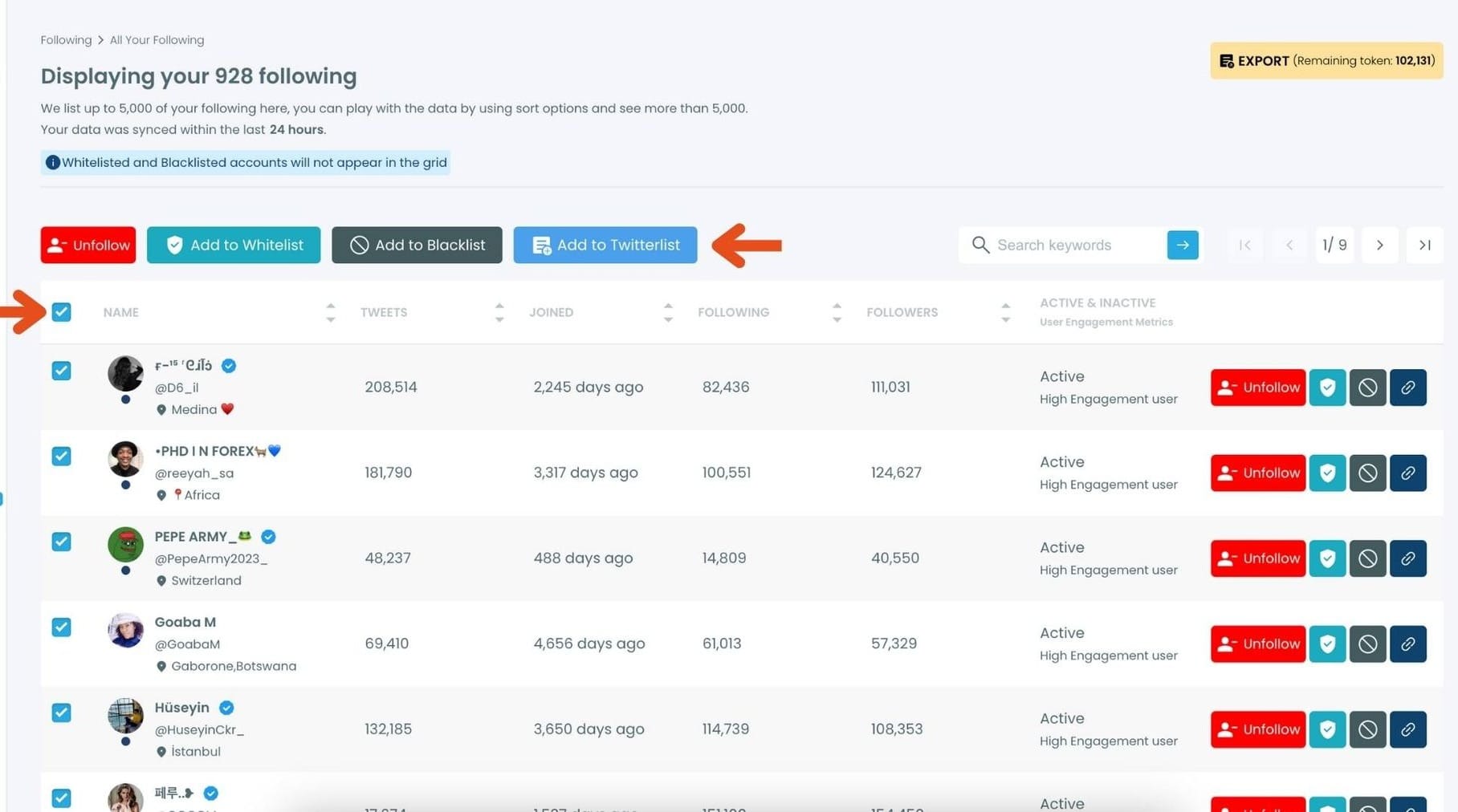Open the All Your Following breadcrumb
1458x812 pixels.
[x=157, y=39]
